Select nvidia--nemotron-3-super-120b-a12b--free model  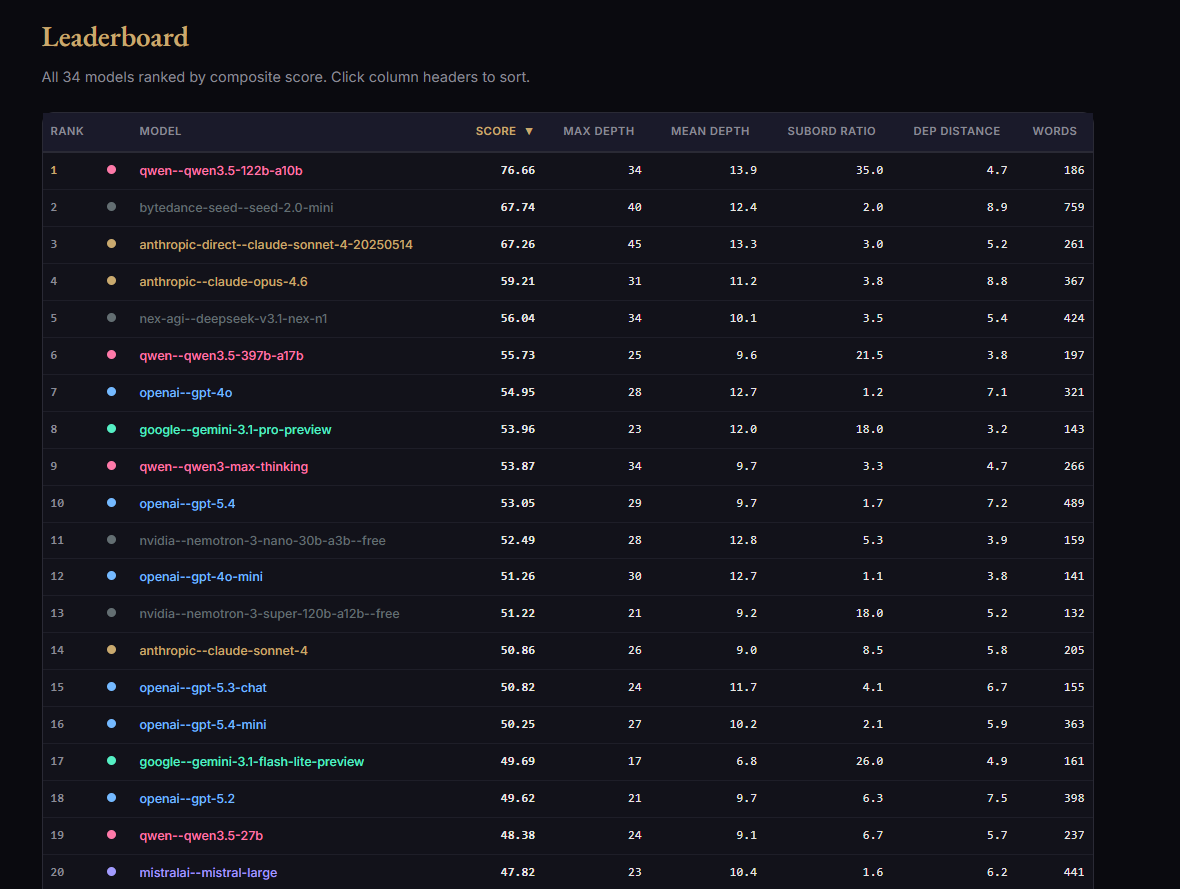(269, 613)
